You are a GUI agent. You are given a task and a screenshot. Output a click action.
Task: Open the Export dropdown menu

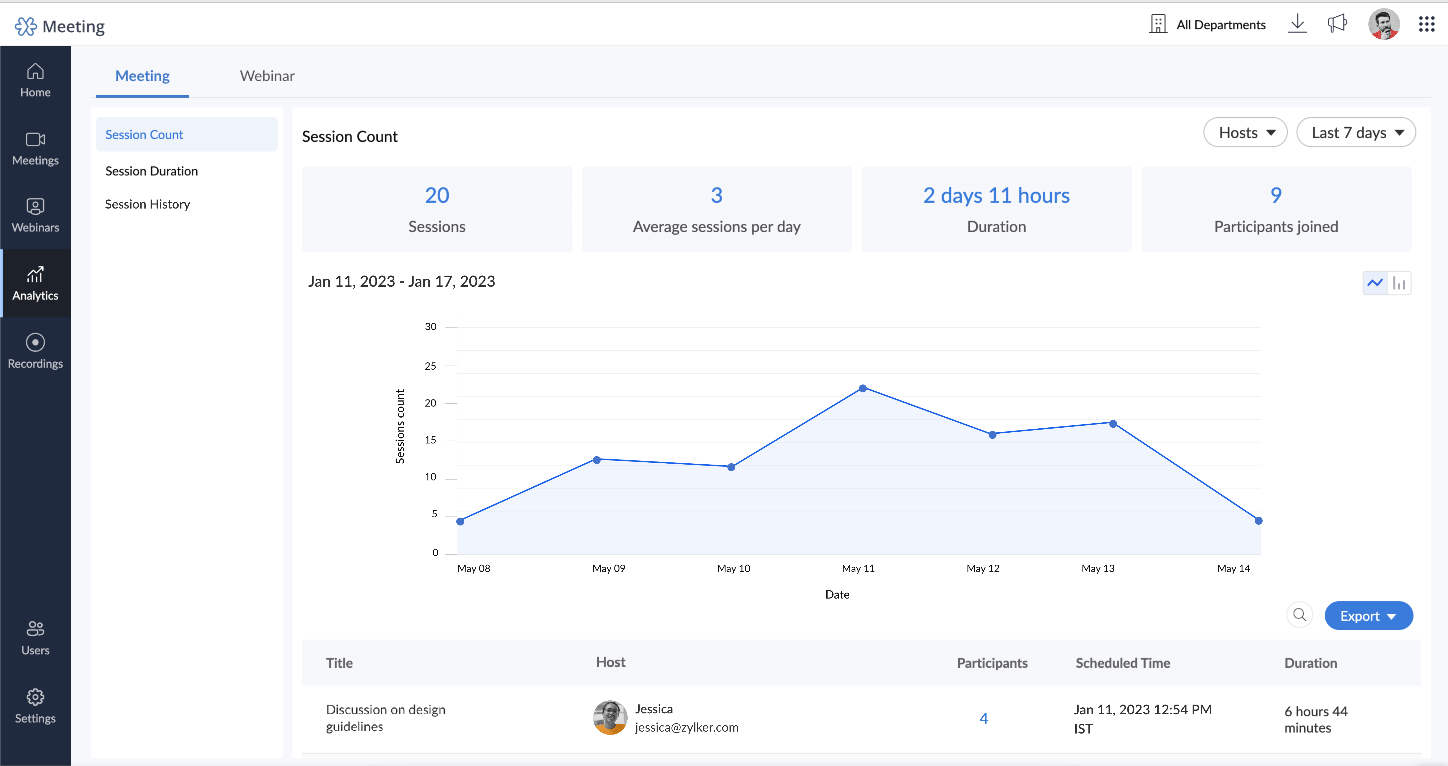(x=1369, y=615)
